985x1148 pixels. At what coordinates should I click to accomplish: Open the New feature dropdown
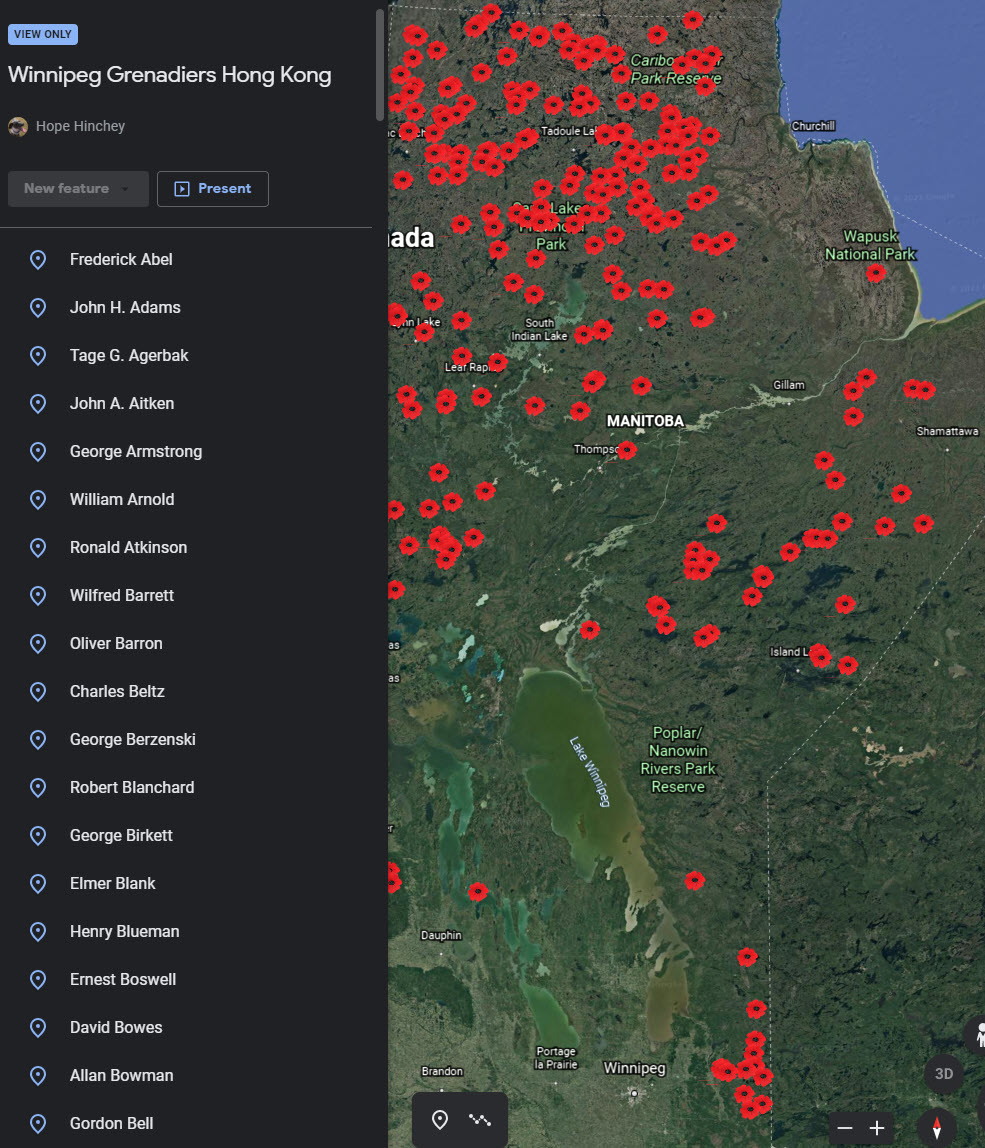tap(78, 189)
